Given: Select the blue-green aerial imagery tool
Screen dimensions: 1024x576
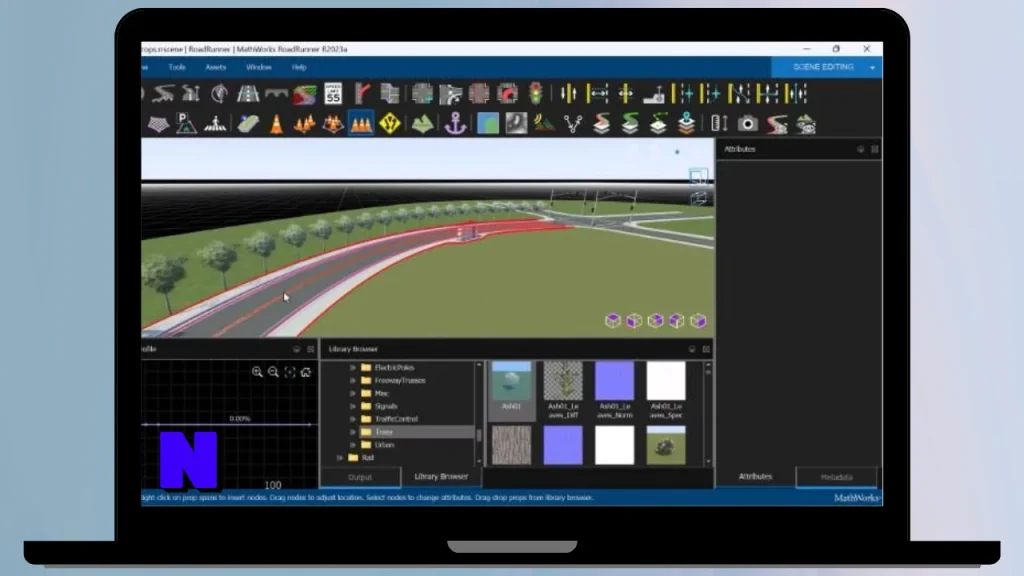Looking at the screenshot, I should coord(488,124).
